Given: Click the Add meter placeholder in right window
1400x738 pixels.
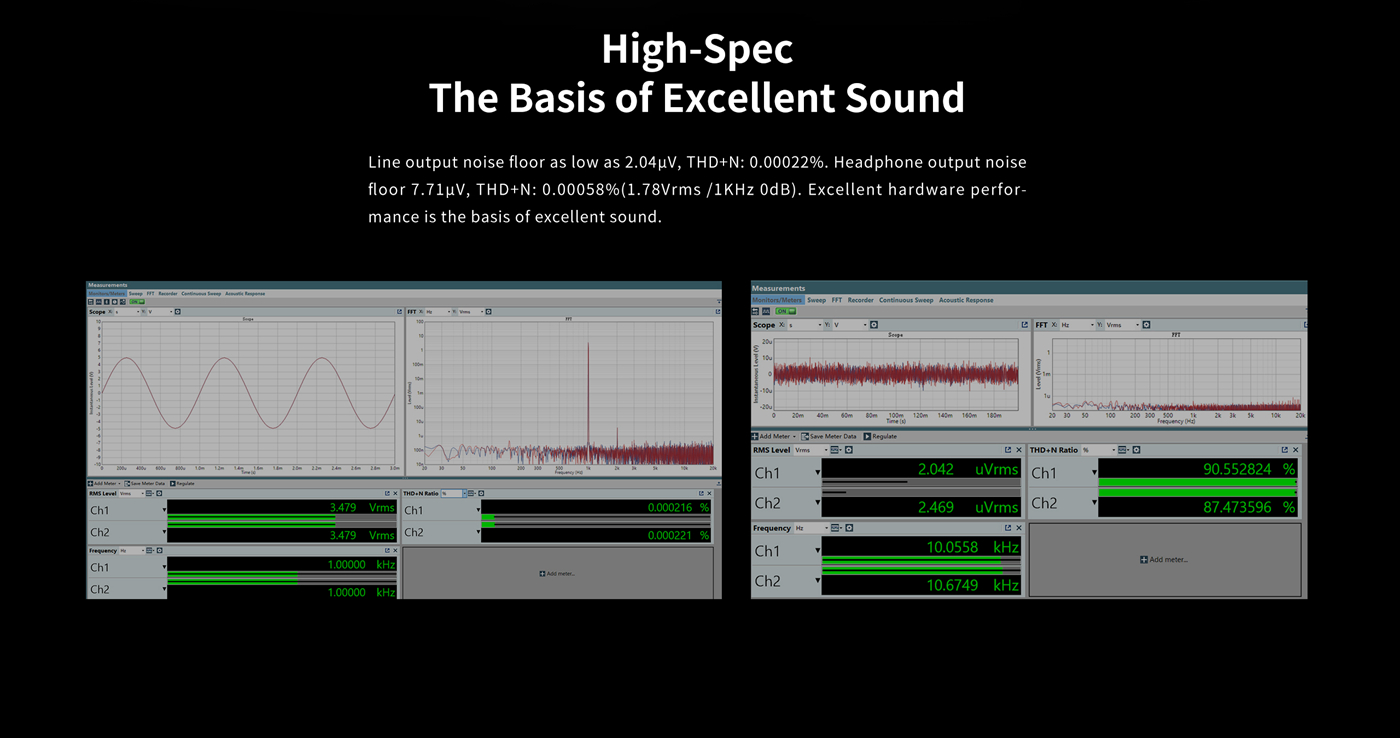Looking at the screenshot, I should pos(1164,560).
